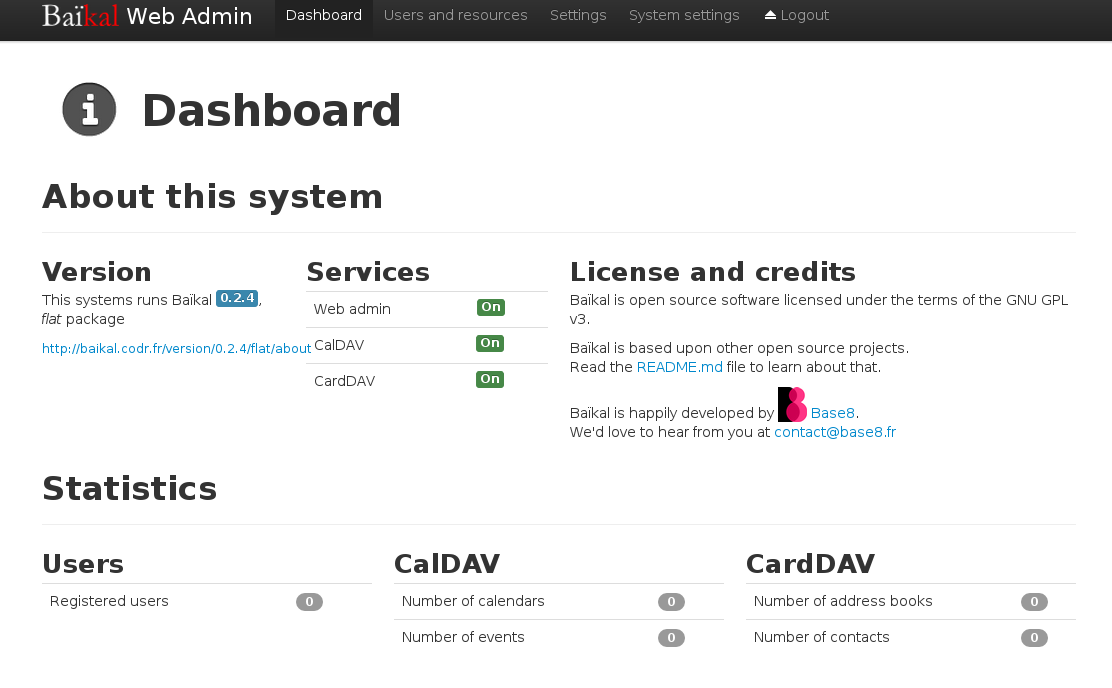The width and height of the screenshot is (1112, 688).
Task: Open the Settings menu item
Action: click(578, 15)
